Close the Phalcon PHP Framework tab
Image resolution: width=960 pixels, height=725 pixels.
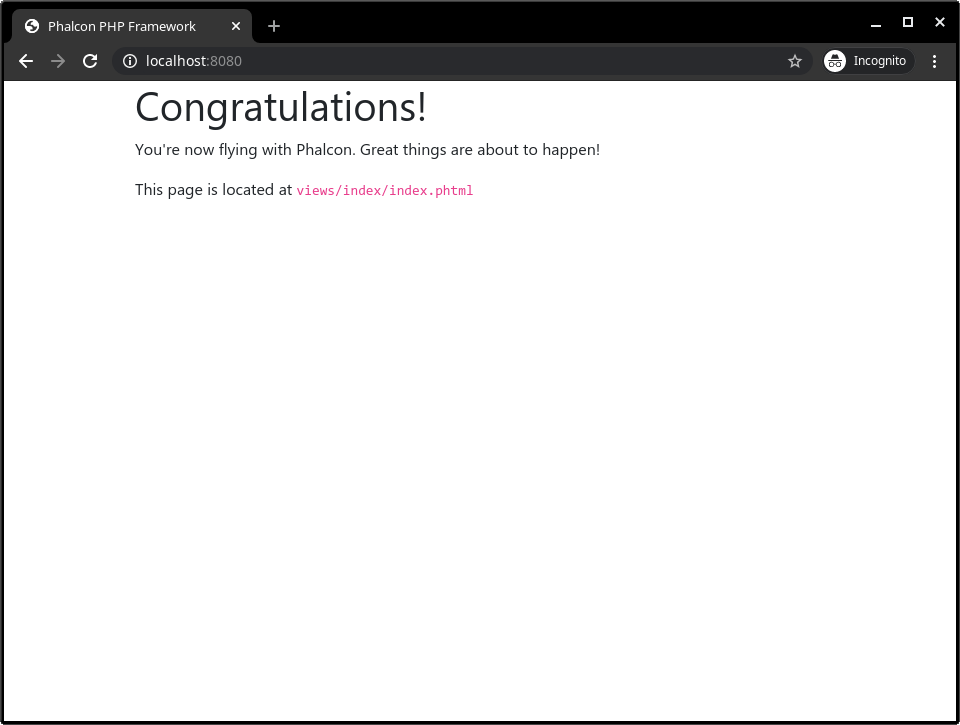click(x=236, y=26)
